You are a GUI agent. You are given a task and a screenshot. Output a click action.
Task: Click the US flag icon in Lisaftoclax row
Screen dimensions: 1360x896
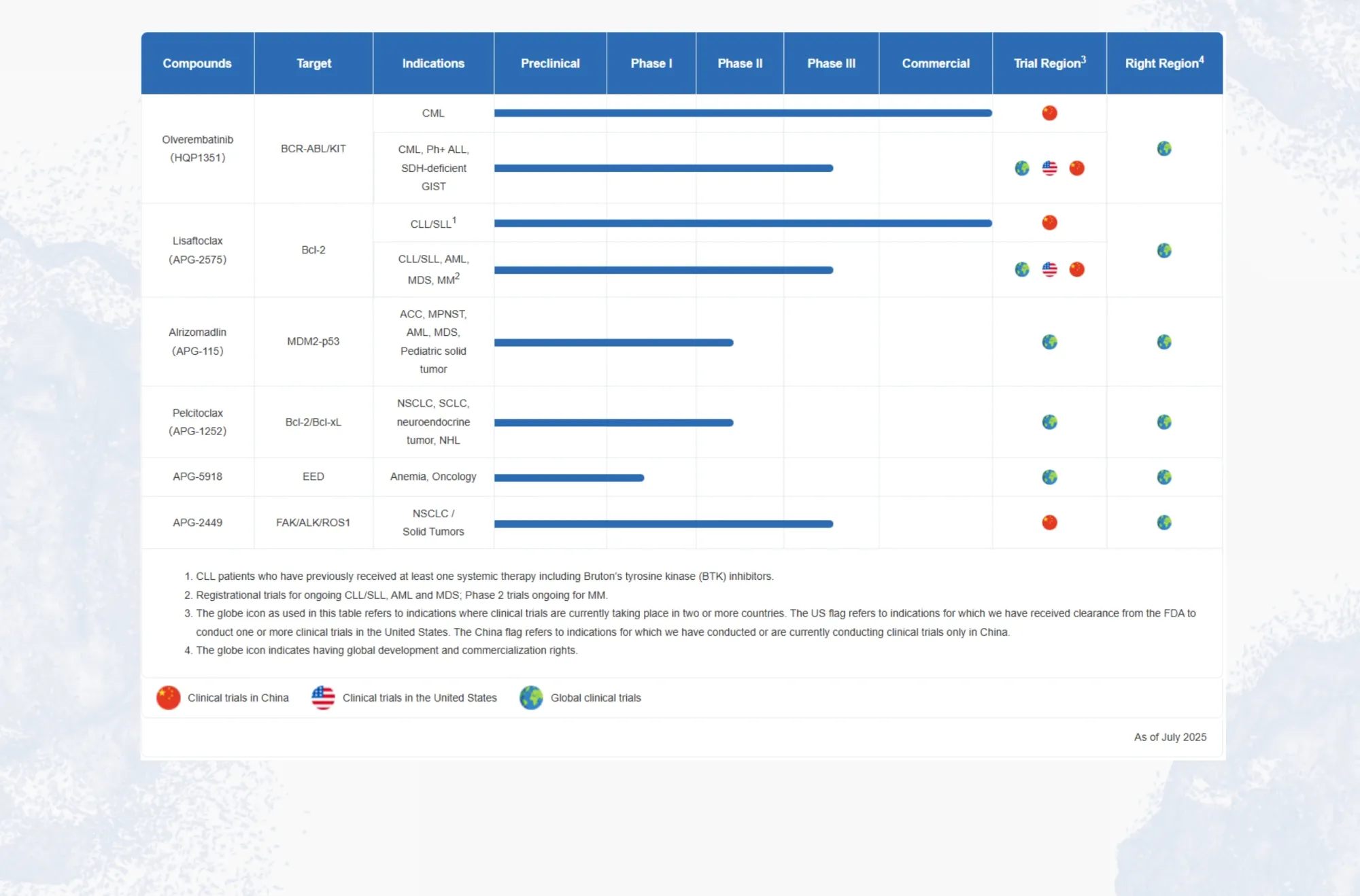[x=1049, y=269]
